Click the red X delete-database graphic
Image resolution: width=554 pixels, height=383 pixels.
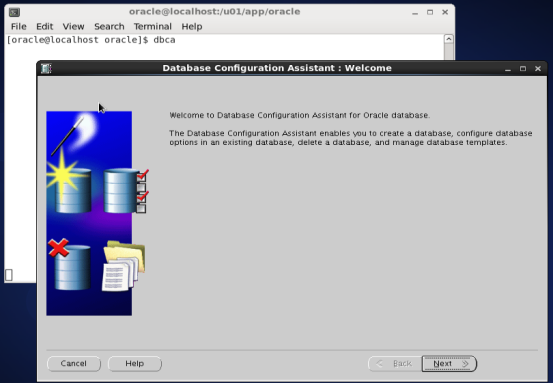(x=69, y=264)
